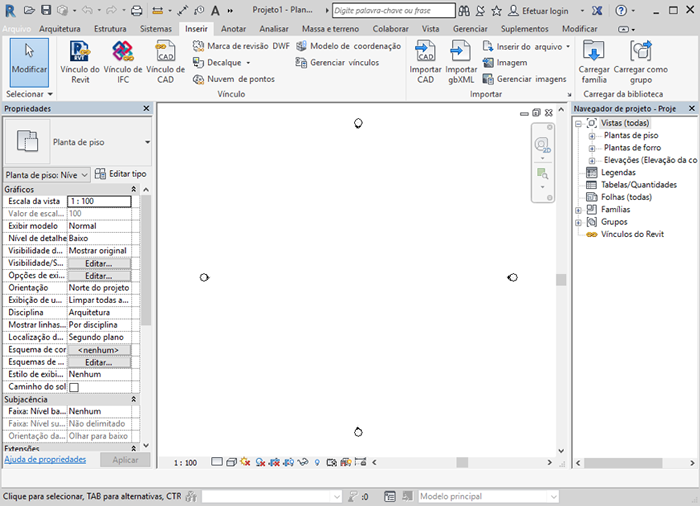The width and height of the screenshot is (700, 506).
Task: Expand the Famílias tree node
Action: (x=579, y=210)
